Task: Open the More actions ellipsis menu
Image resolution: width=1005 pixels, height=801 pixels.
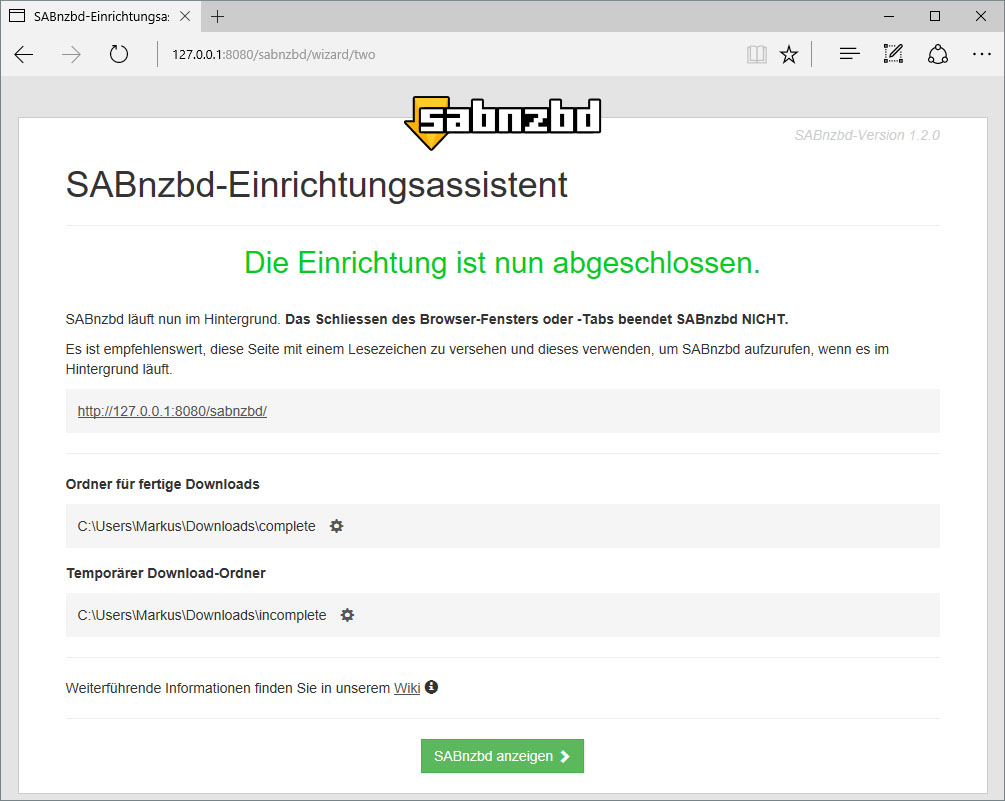Action: coord(981,54)
